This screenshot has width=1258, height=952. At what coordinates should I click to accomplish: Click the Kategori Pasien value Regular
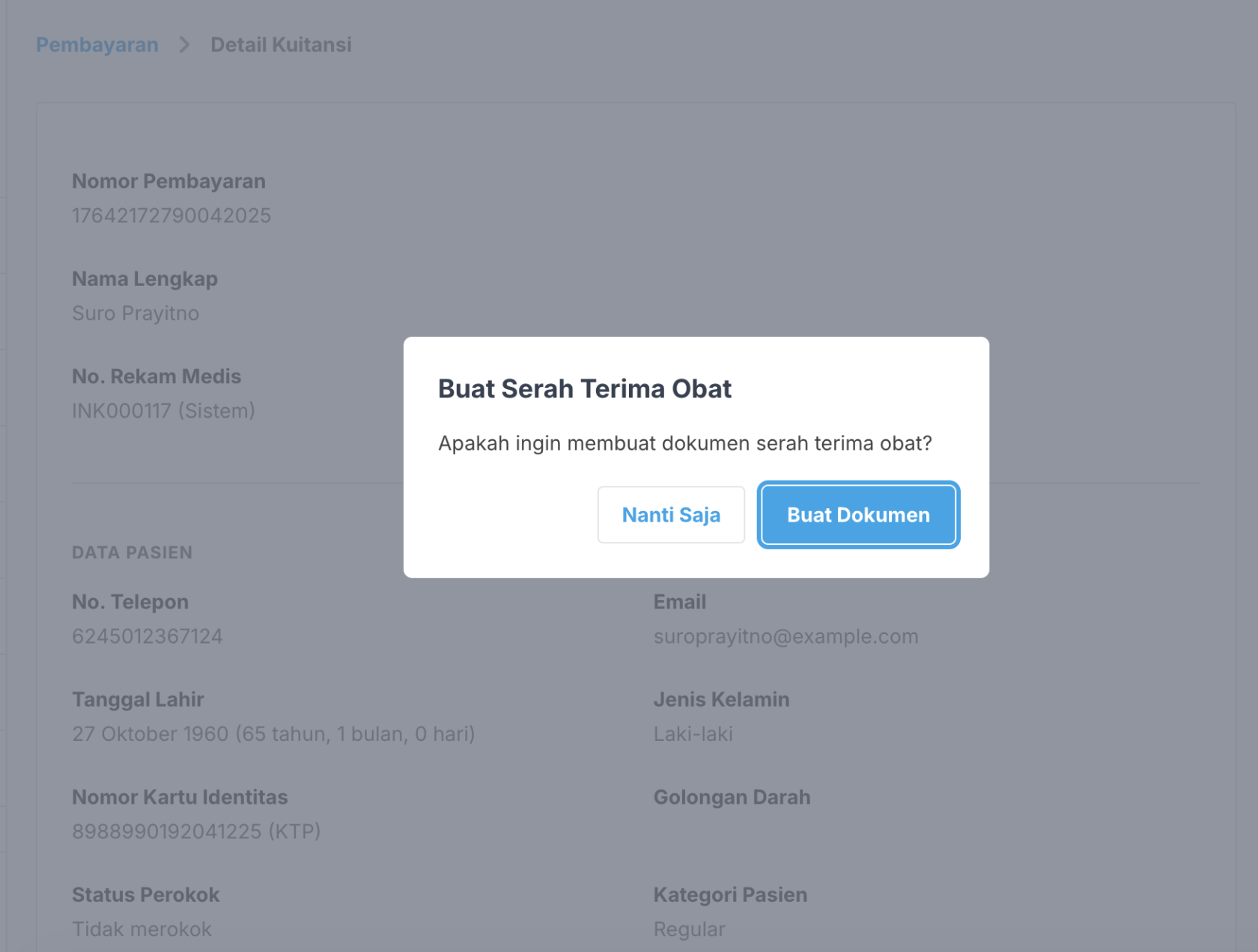click(689, 929)
